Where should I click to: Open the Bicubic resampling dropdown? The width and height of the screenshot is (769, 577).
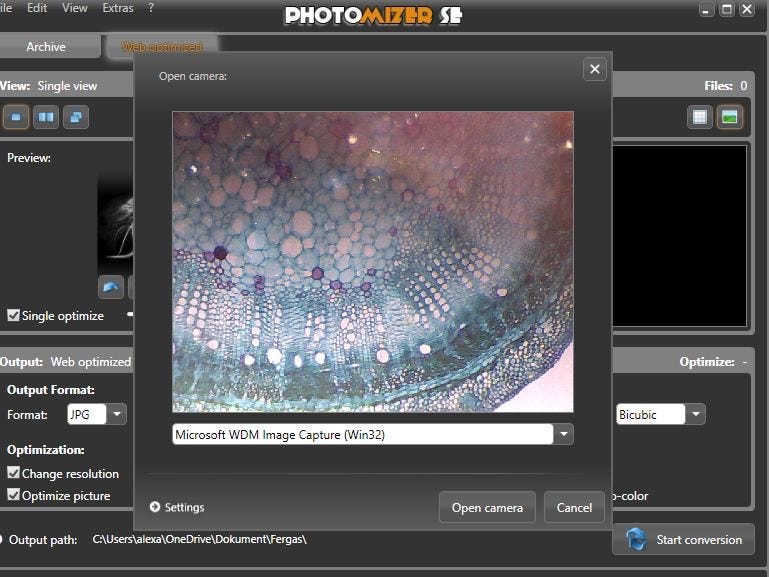pos(695,414)
